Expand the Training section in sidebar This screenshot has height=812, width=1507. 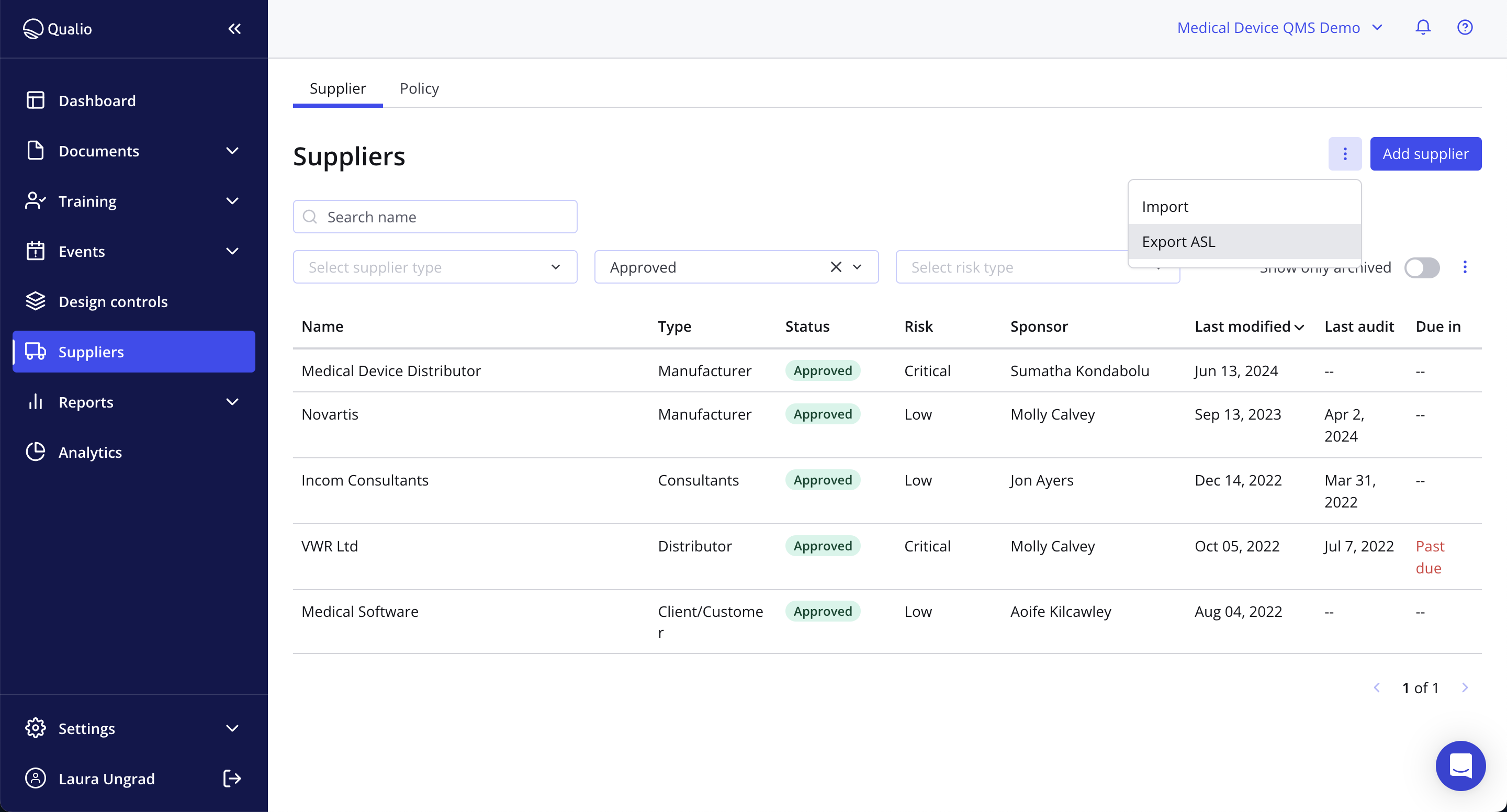(x=232, y=201)
